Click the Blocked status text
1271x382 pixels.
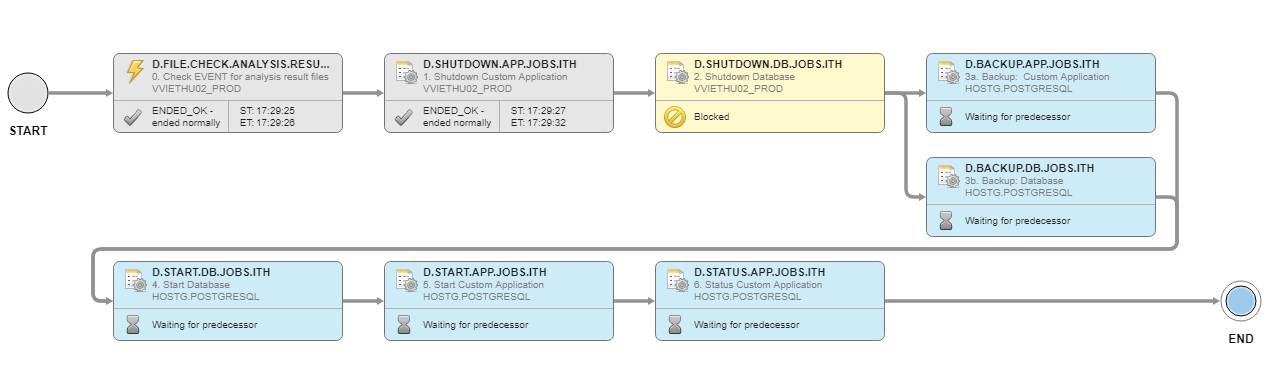click(x=711, y=116)
